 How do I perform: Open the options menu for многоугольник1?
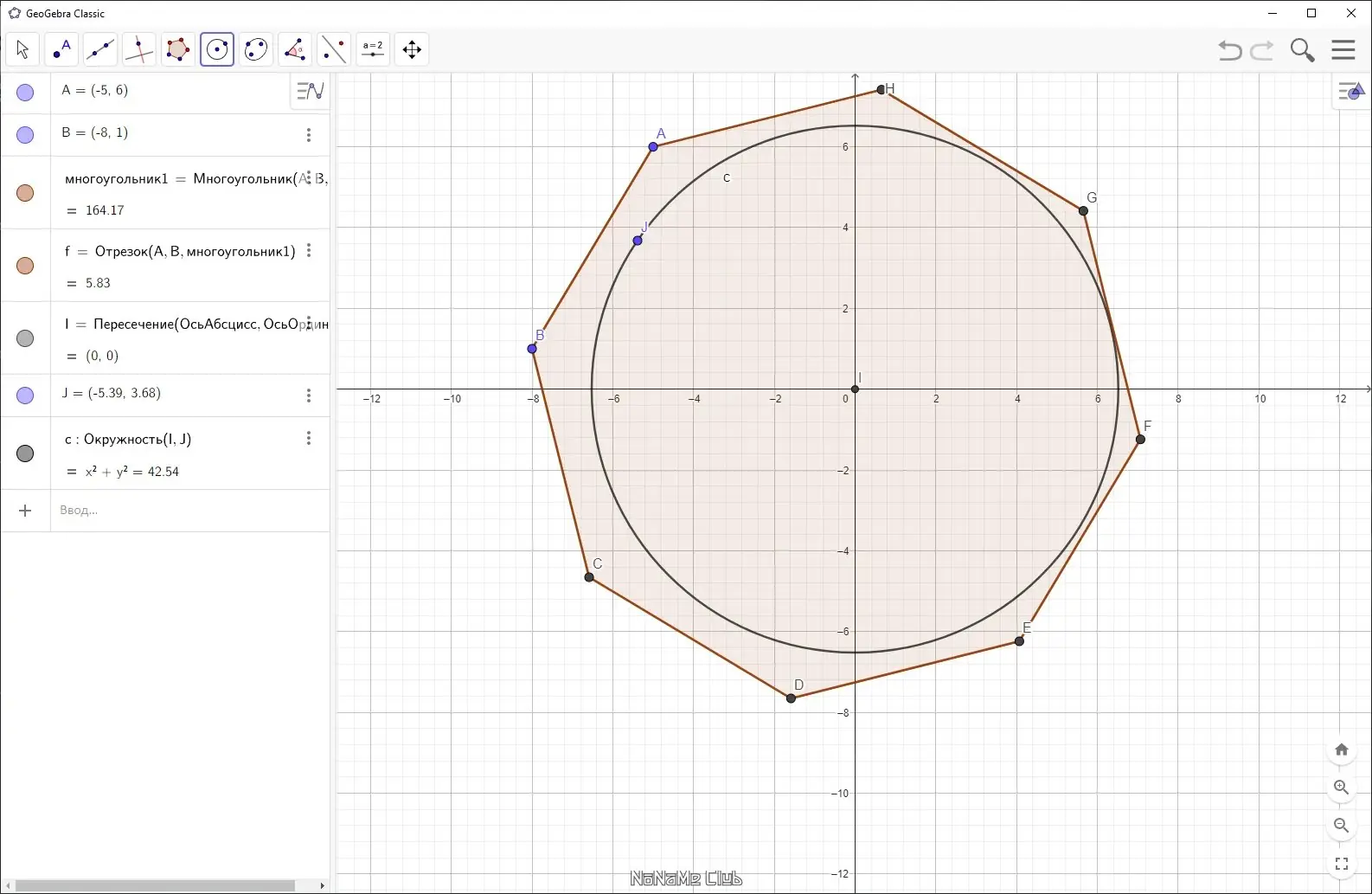[309, 178]
